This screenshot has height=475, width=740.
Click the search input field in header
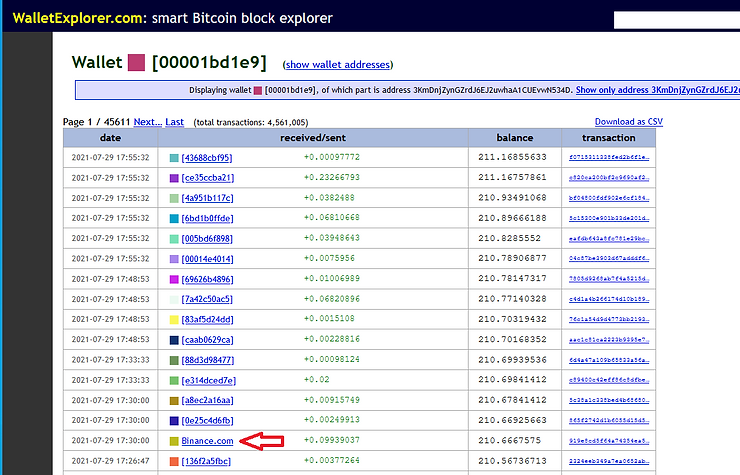tap(675, 18)
